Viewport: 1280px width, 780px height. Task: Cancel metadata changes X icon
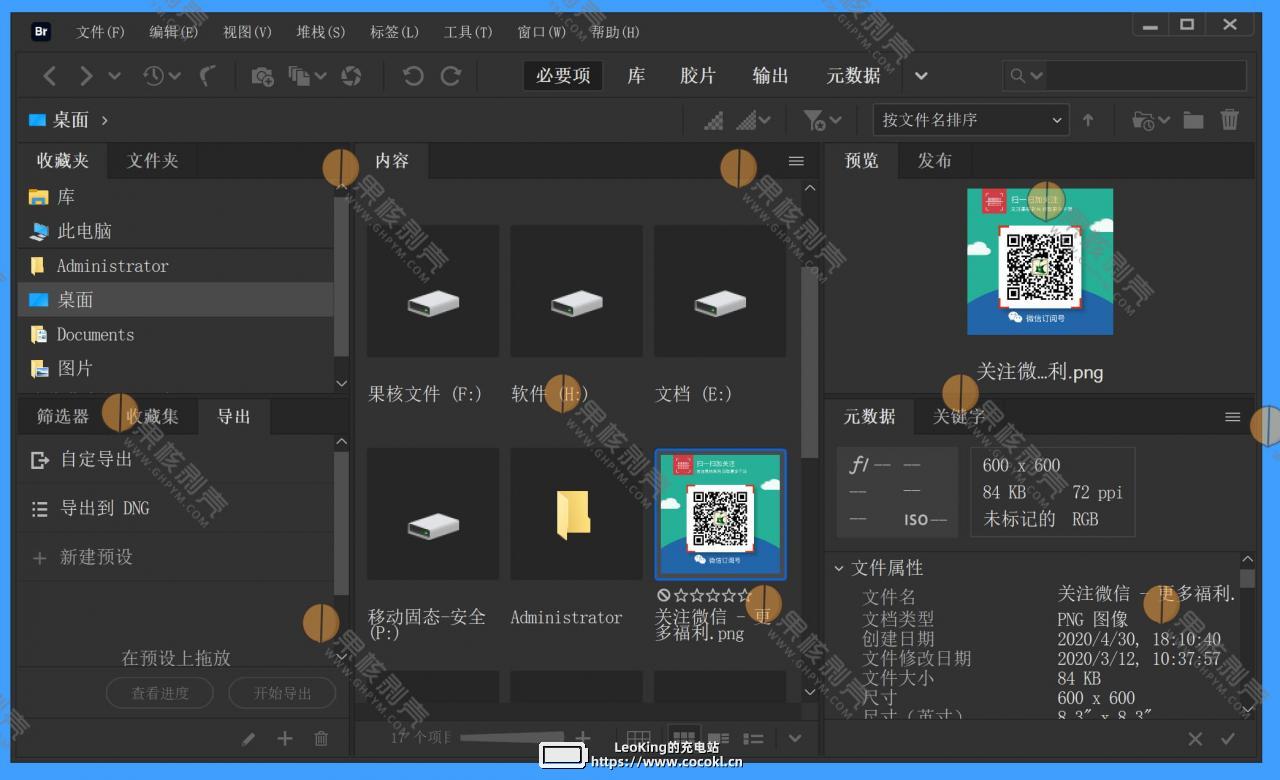click(x=1195, y=739)
